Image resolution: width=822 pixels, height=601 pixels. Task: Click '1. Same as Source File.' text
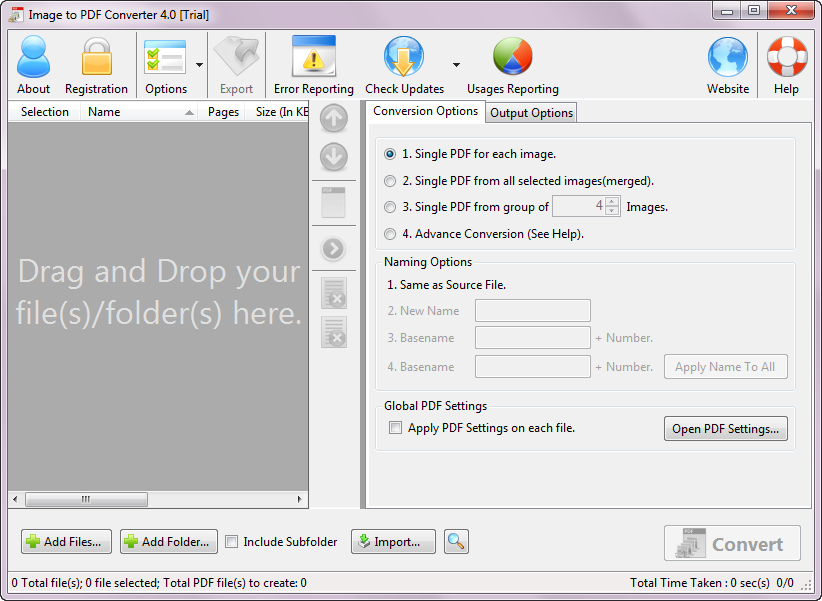[x=446, y=285]
